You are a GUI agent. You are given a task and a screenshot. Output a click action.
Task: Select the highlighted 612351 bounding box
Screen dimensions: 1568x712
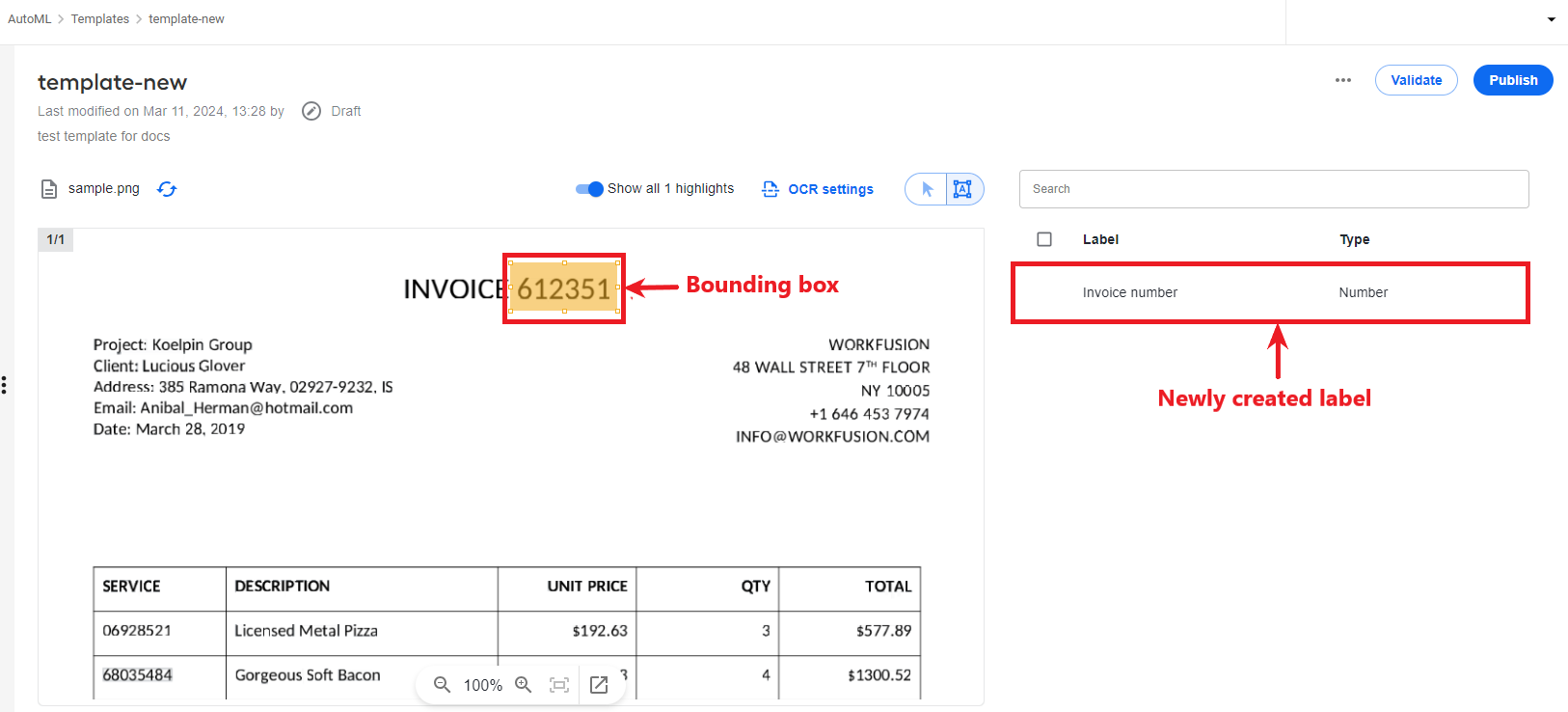[564, 288]
